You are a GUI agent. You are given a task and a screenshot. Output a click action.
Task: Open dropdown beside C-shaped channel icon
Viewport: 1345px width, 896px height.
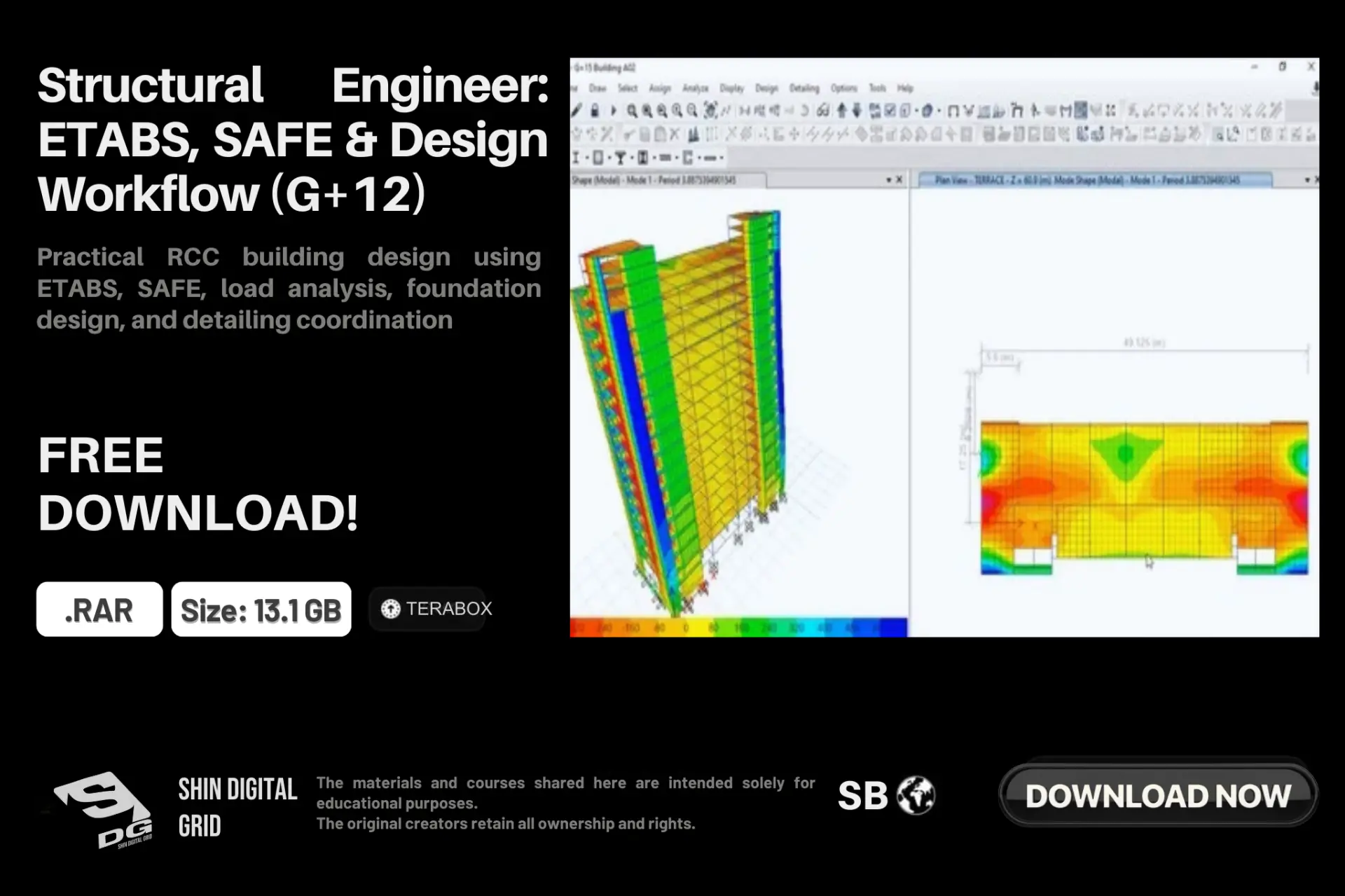tap(699, 157)
